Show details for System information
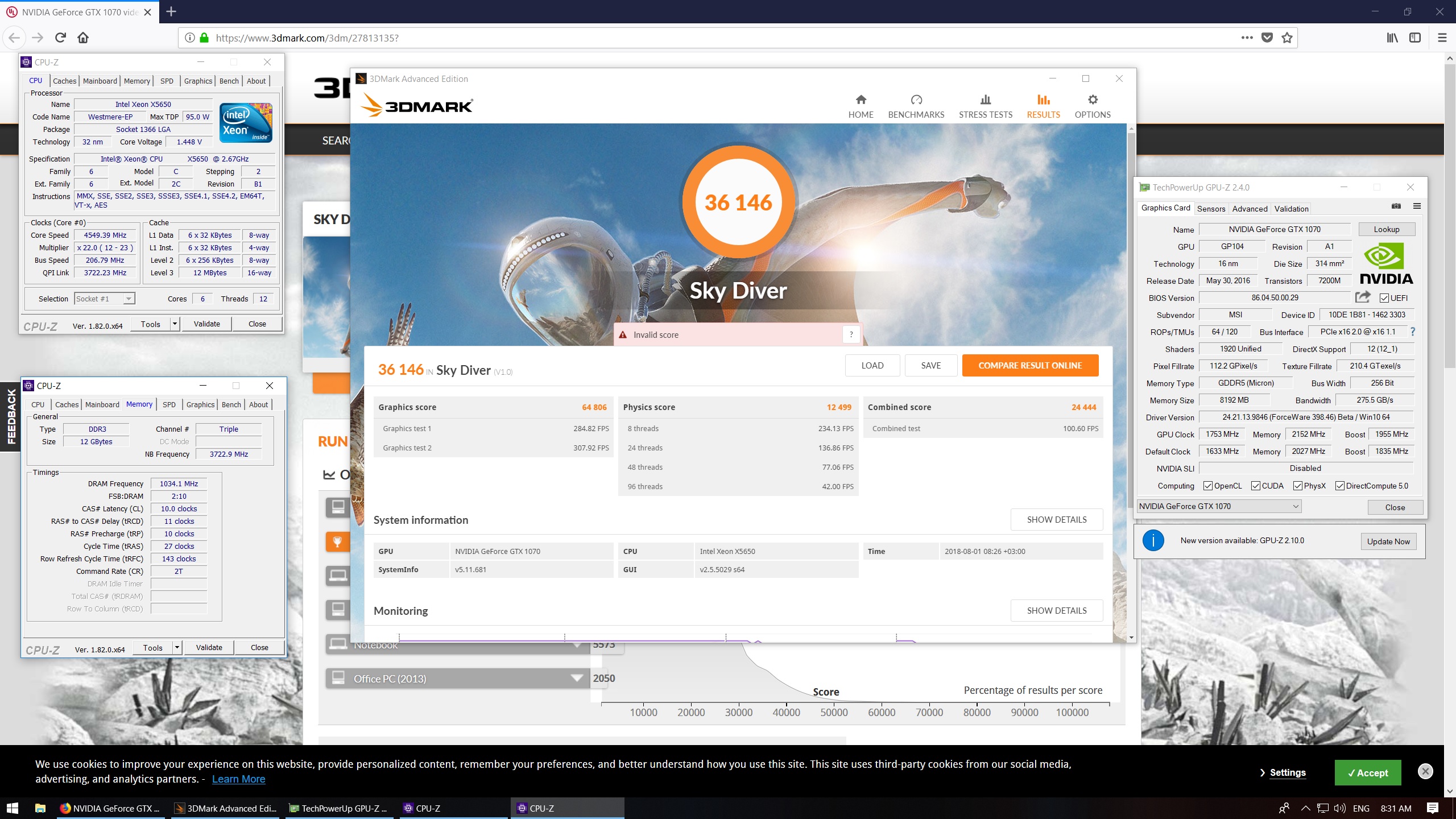This screenshot has width=1456, height=819. [1056, 519]
